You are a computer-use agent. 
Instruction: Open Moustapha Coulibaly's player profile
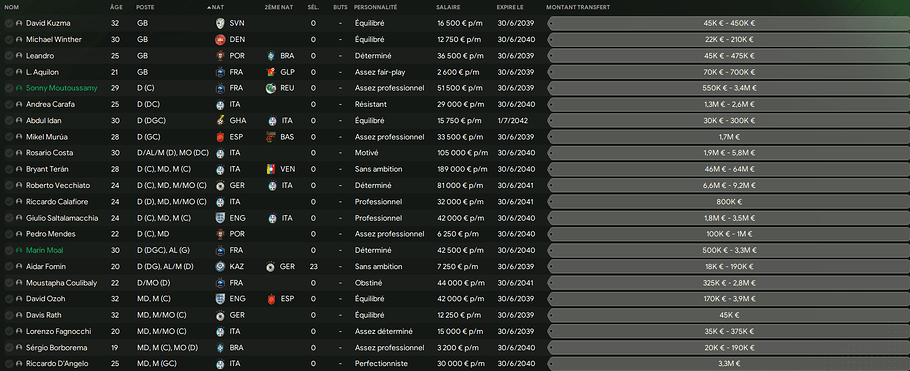point(62,283)
